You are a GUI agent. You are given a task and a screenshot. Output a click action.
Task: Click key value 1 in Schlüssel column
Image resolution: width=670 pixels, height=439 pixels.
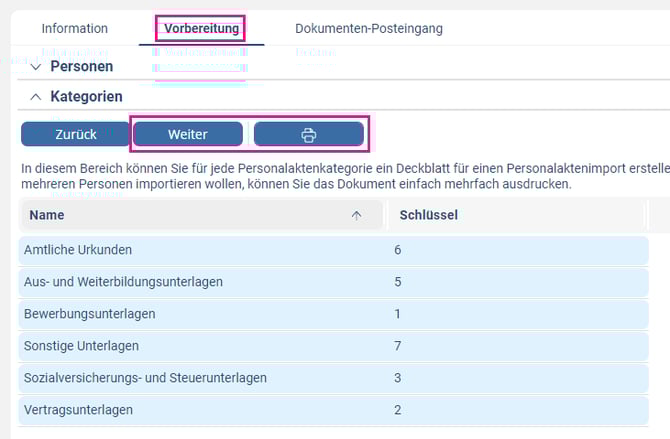pyautogui.click(x=398, y=313)
